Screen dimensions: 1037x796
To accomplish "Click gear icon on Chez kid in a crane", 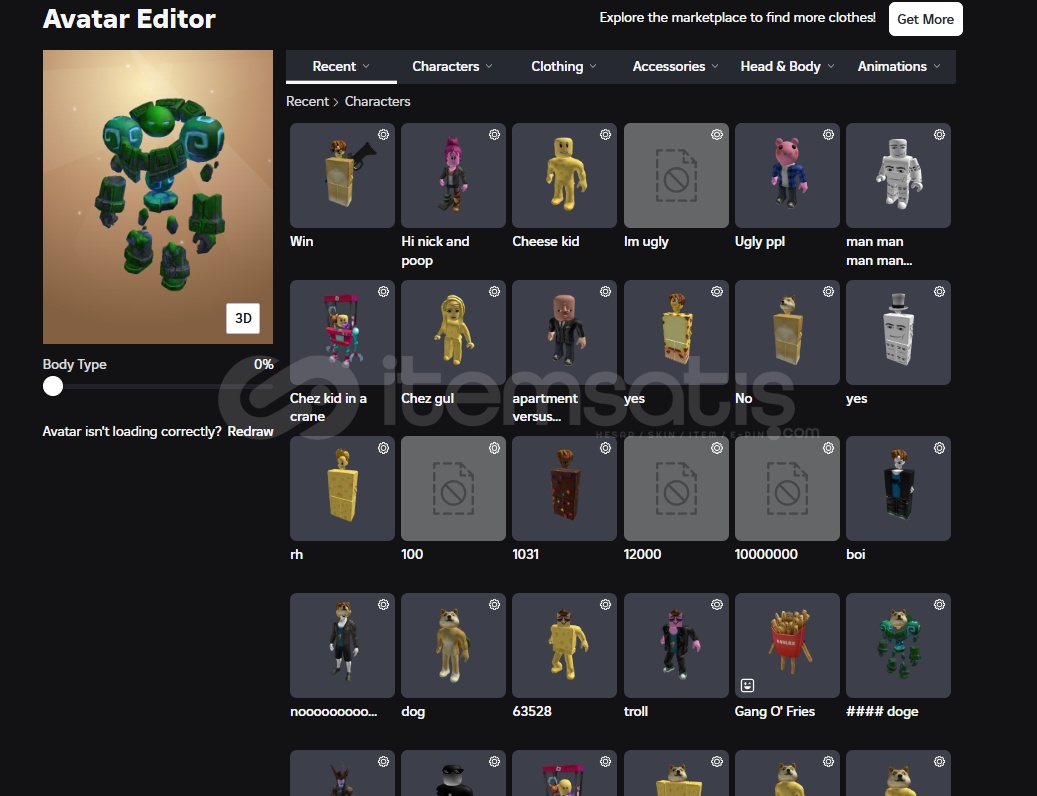I will [x=384, y=292].
